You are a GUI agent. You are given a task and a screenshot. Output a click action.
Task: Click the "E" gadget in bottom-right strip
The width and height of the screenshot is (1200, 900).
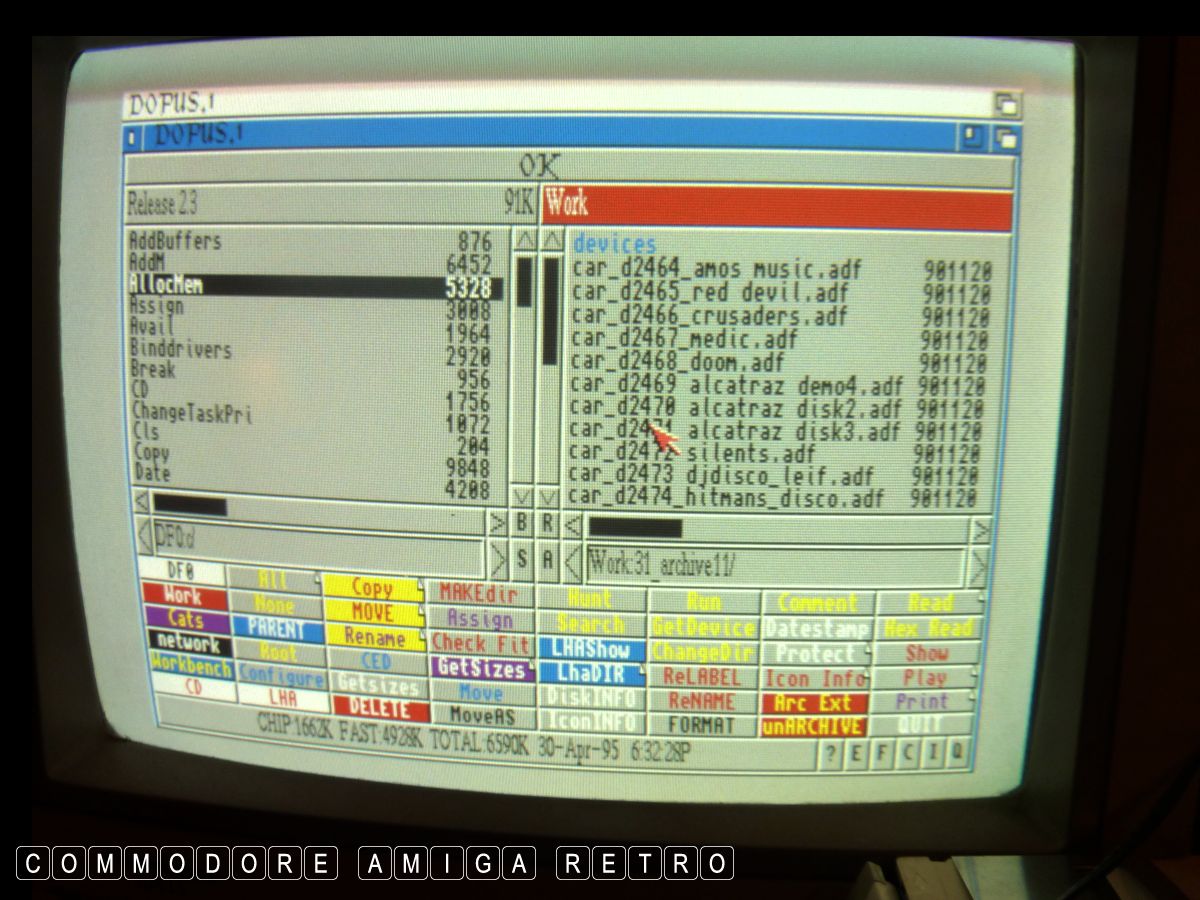pos(855,755)
